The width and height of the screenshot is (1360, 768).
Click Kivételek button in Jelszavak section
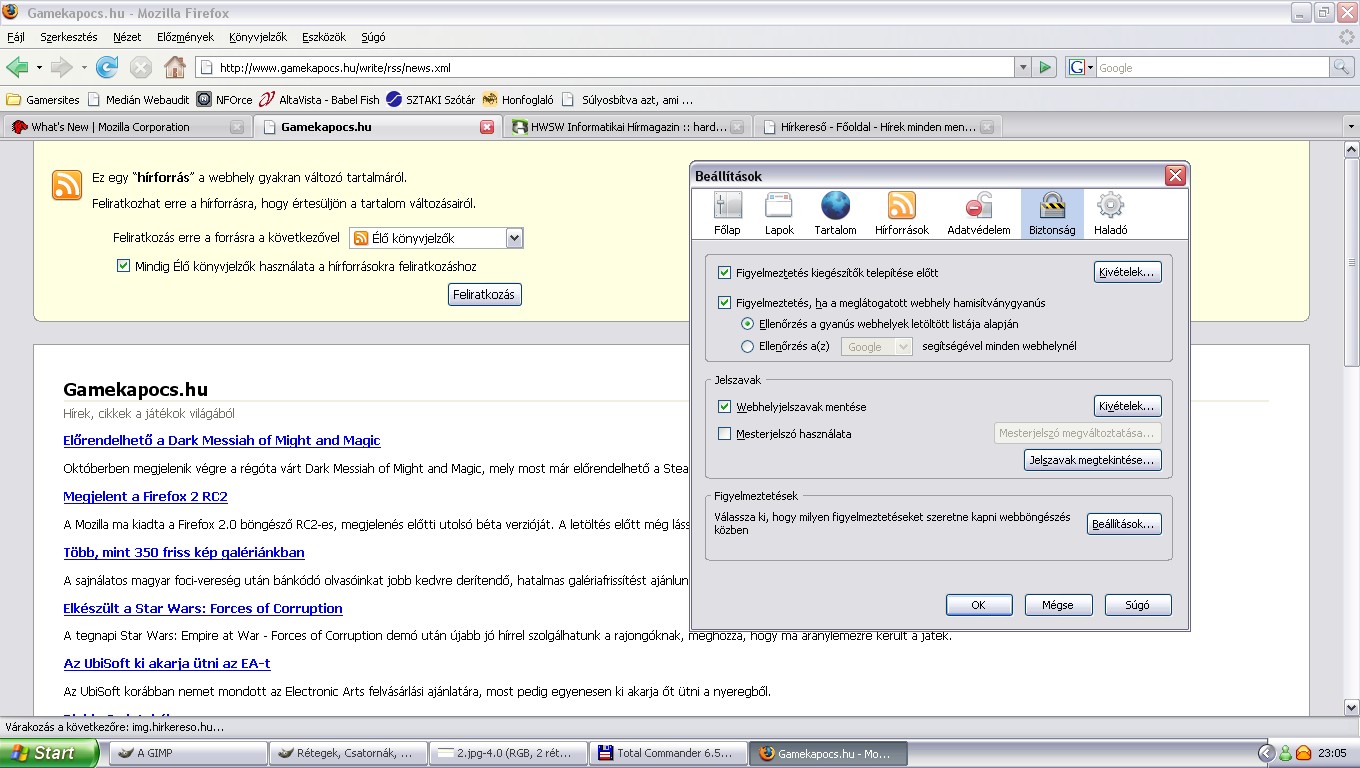(1128, 406)
